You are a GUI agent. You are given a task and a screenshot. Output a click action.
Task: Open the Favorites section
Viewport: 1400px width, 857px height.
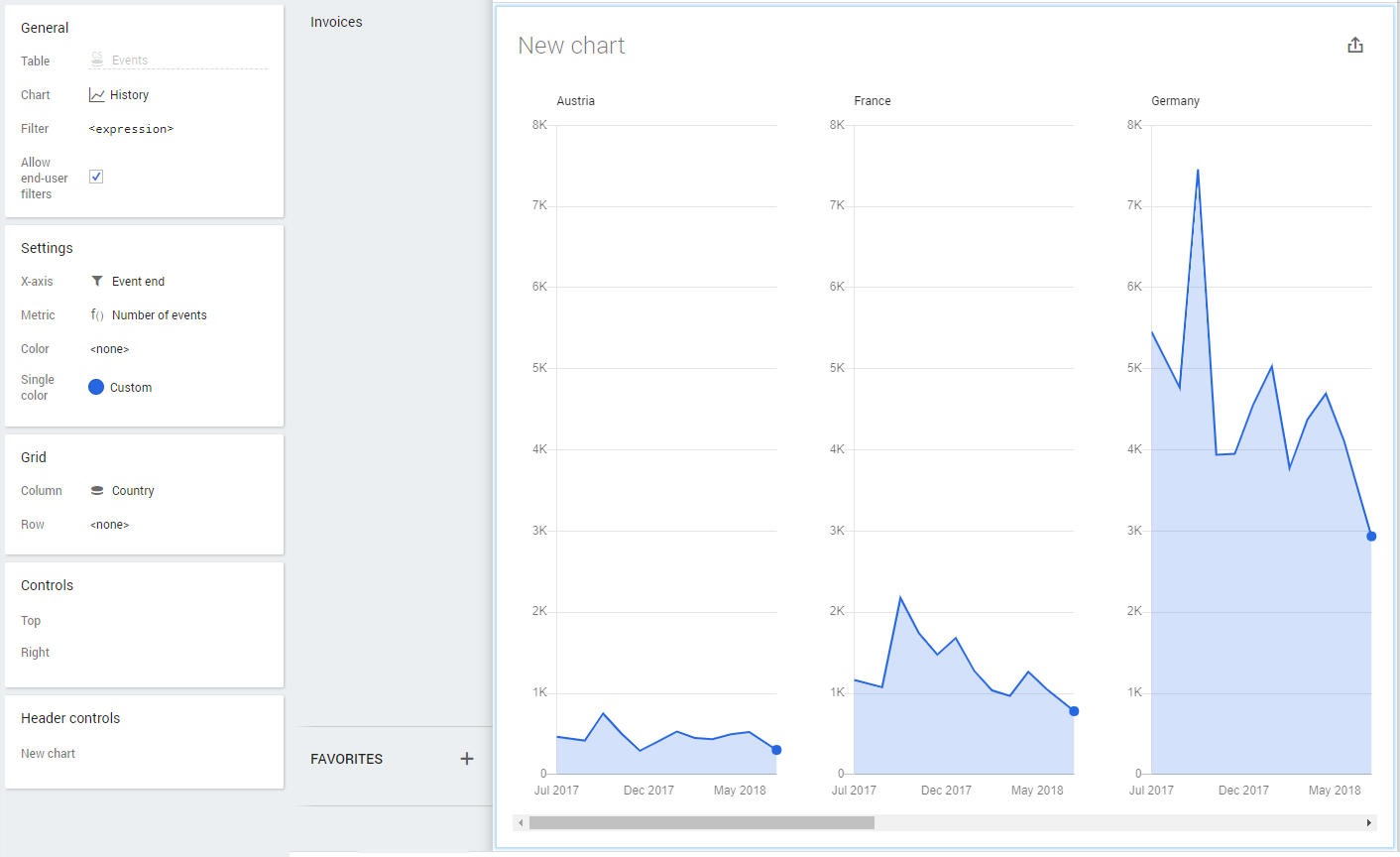(346, 759)
